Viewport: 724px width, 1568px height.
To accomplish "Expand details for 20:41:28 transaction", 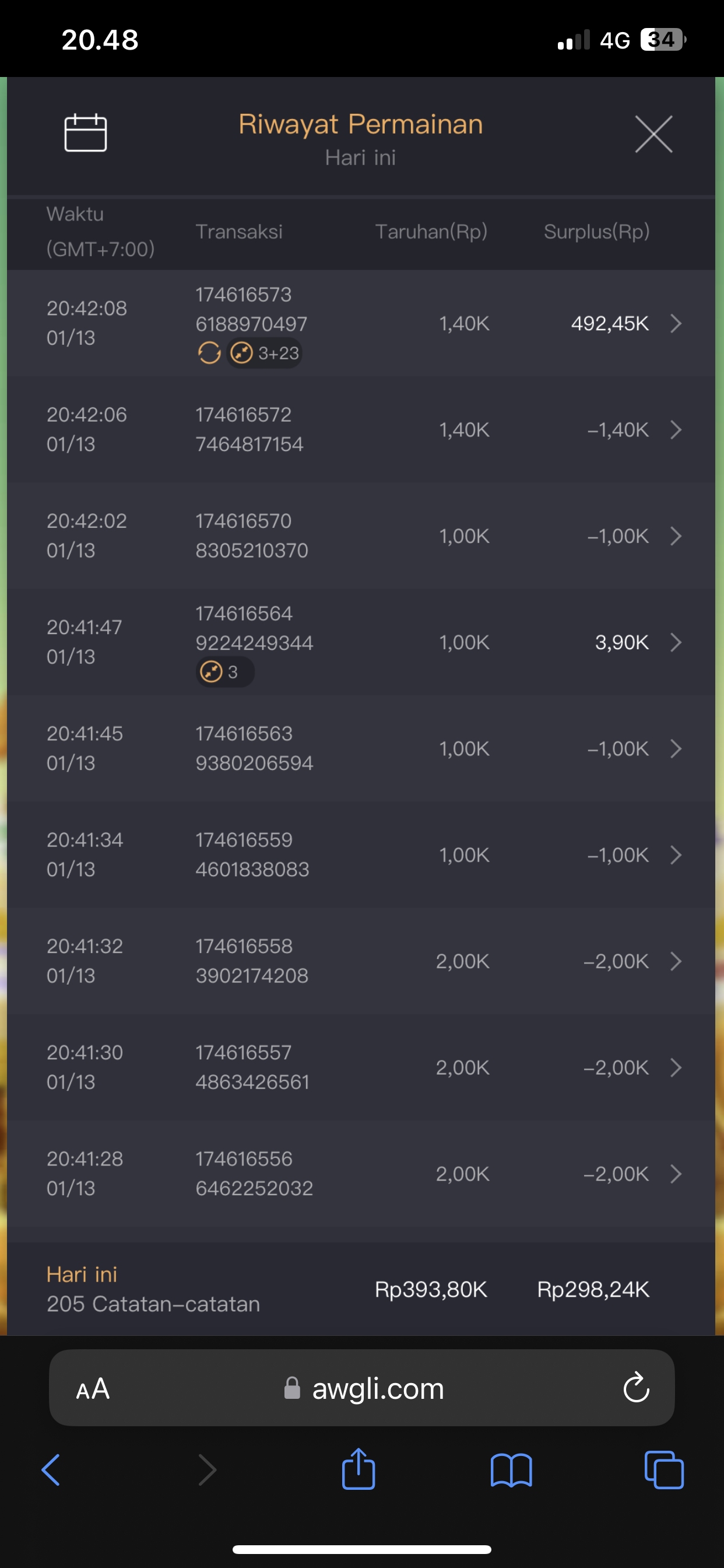I will point(676,1174).
